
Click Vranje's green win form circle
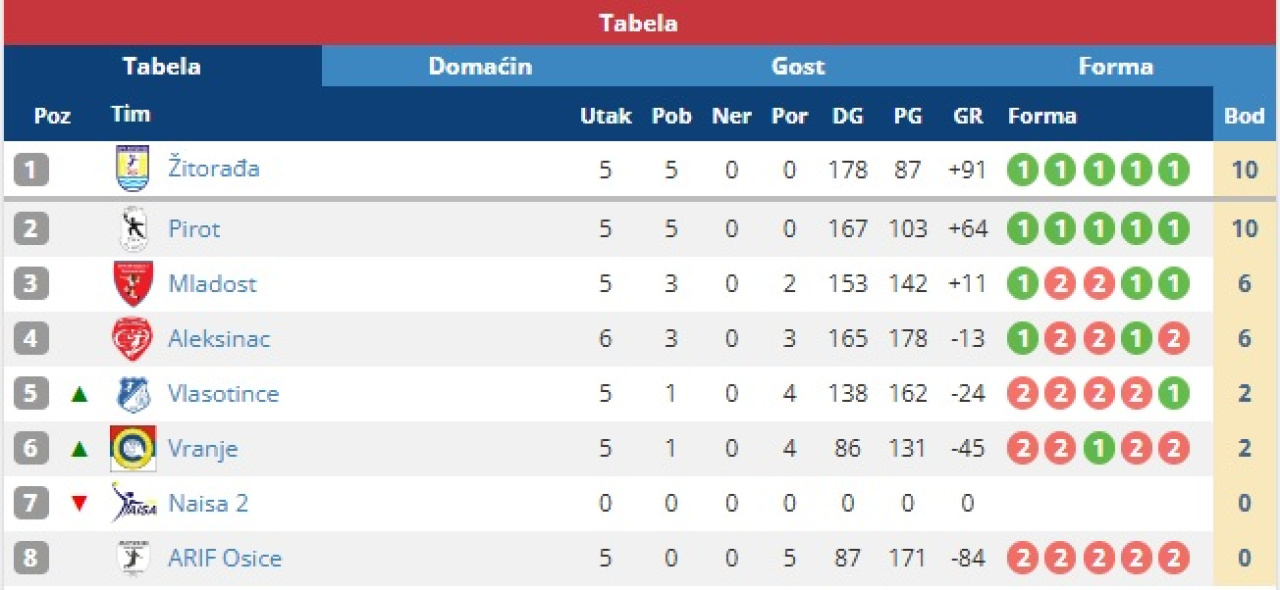(1098, 448)
